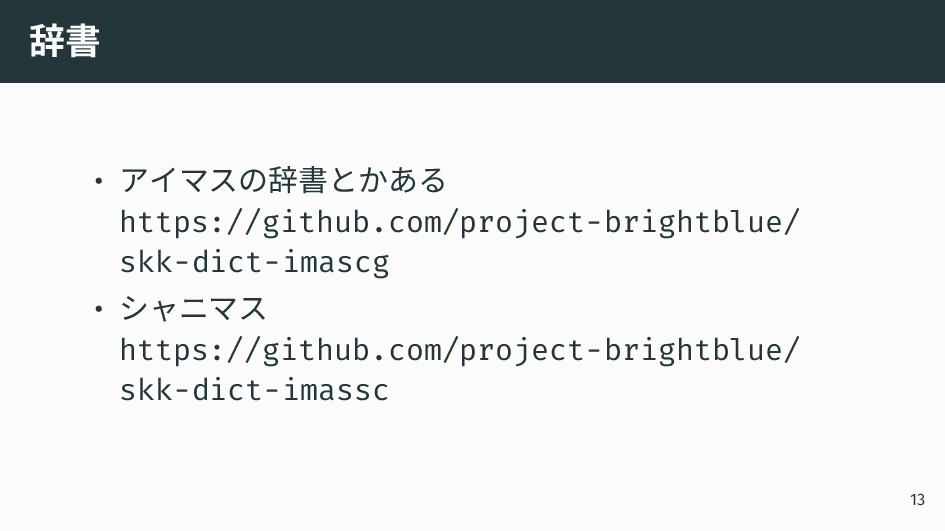This screenshot has width=945, height=531.
Task: Click the シャニマス bullet text
Action: [193, 308]
